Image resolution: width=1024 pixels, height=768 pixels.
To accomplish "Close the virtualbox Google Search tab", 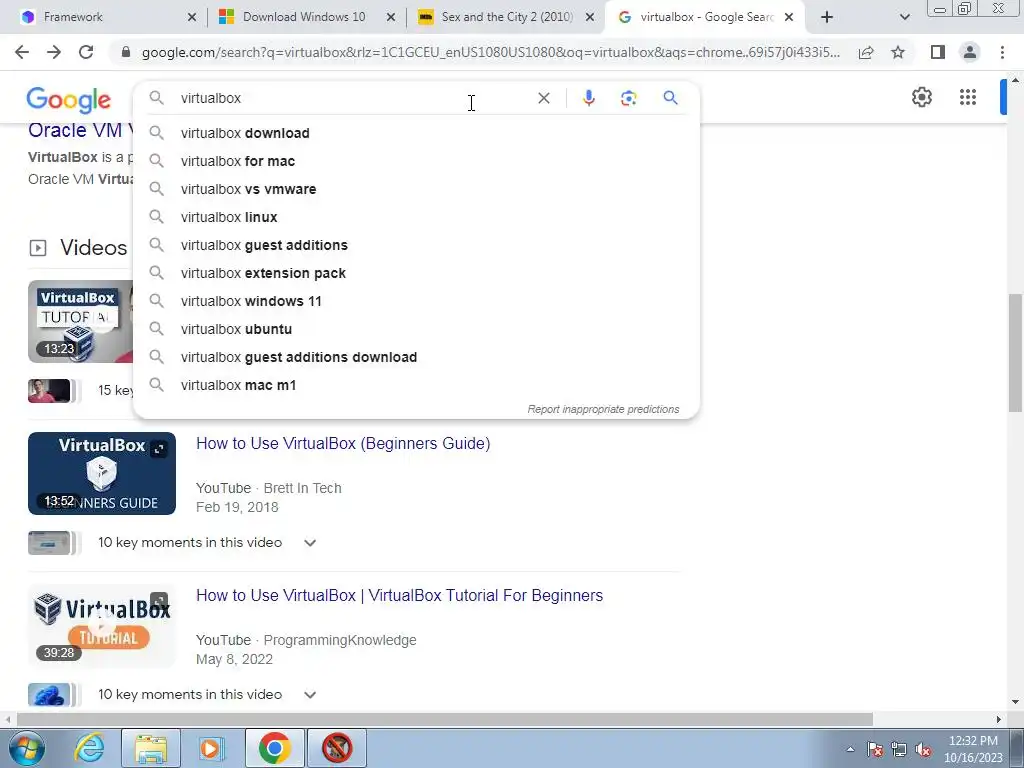I will tap(788, 18).
